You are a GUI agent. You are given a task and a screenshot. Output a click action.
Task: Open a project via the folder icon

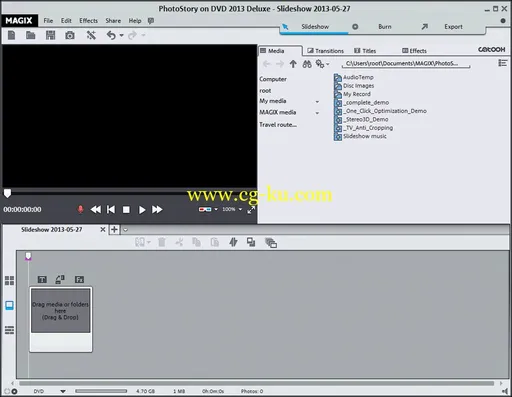[x=31, y=35]
